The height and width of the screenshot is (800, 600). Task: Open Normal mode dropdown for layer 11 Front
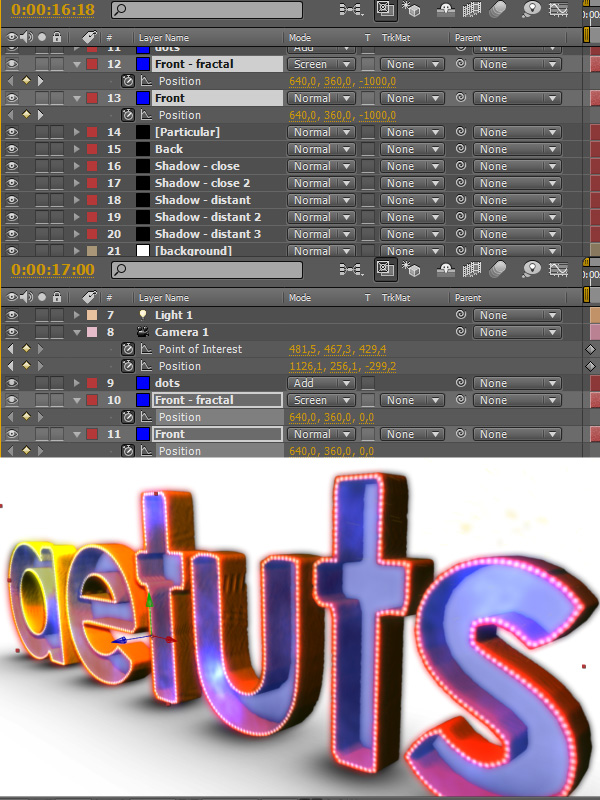pos(321,434)
